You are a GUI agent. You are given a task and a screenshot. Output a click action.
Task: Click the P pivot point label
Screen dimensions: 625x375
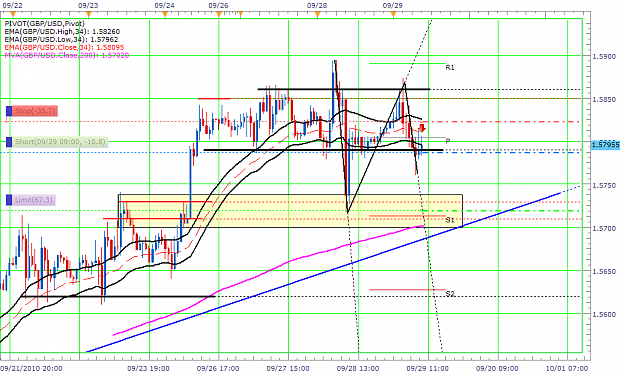[448, 141]
